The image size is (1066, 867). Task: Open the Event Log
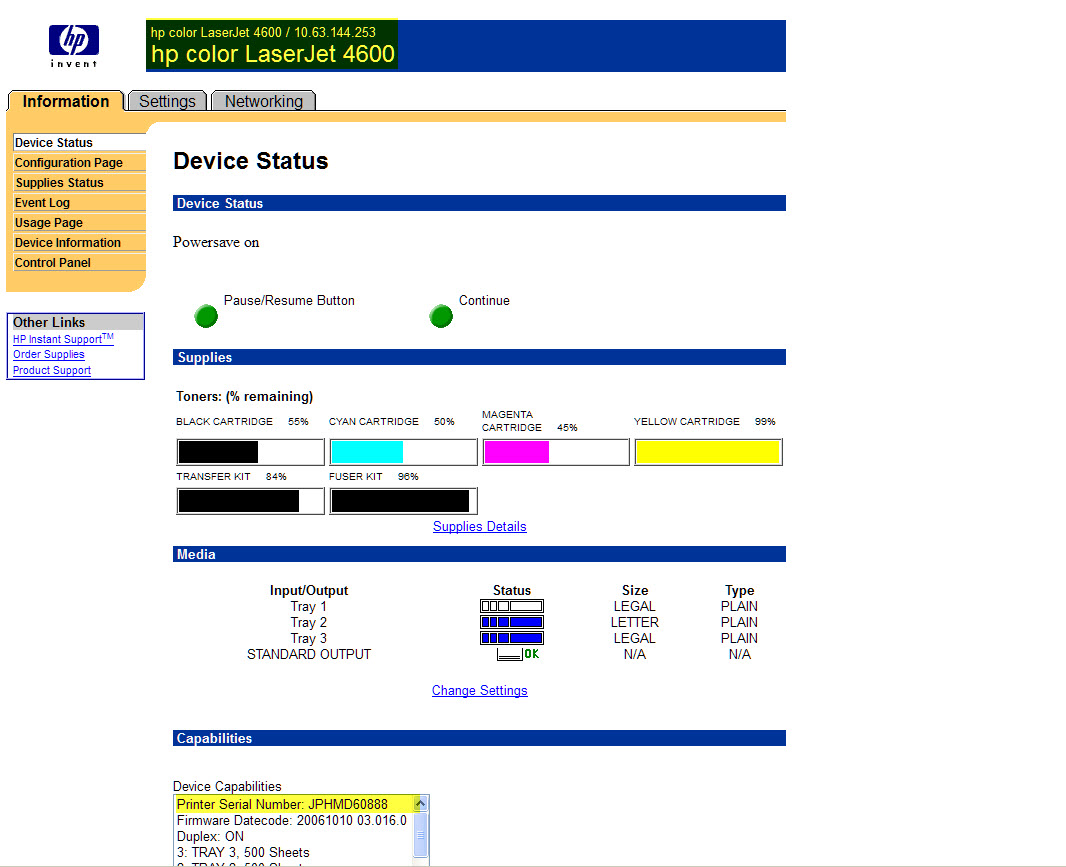click(x=42, y=202)
